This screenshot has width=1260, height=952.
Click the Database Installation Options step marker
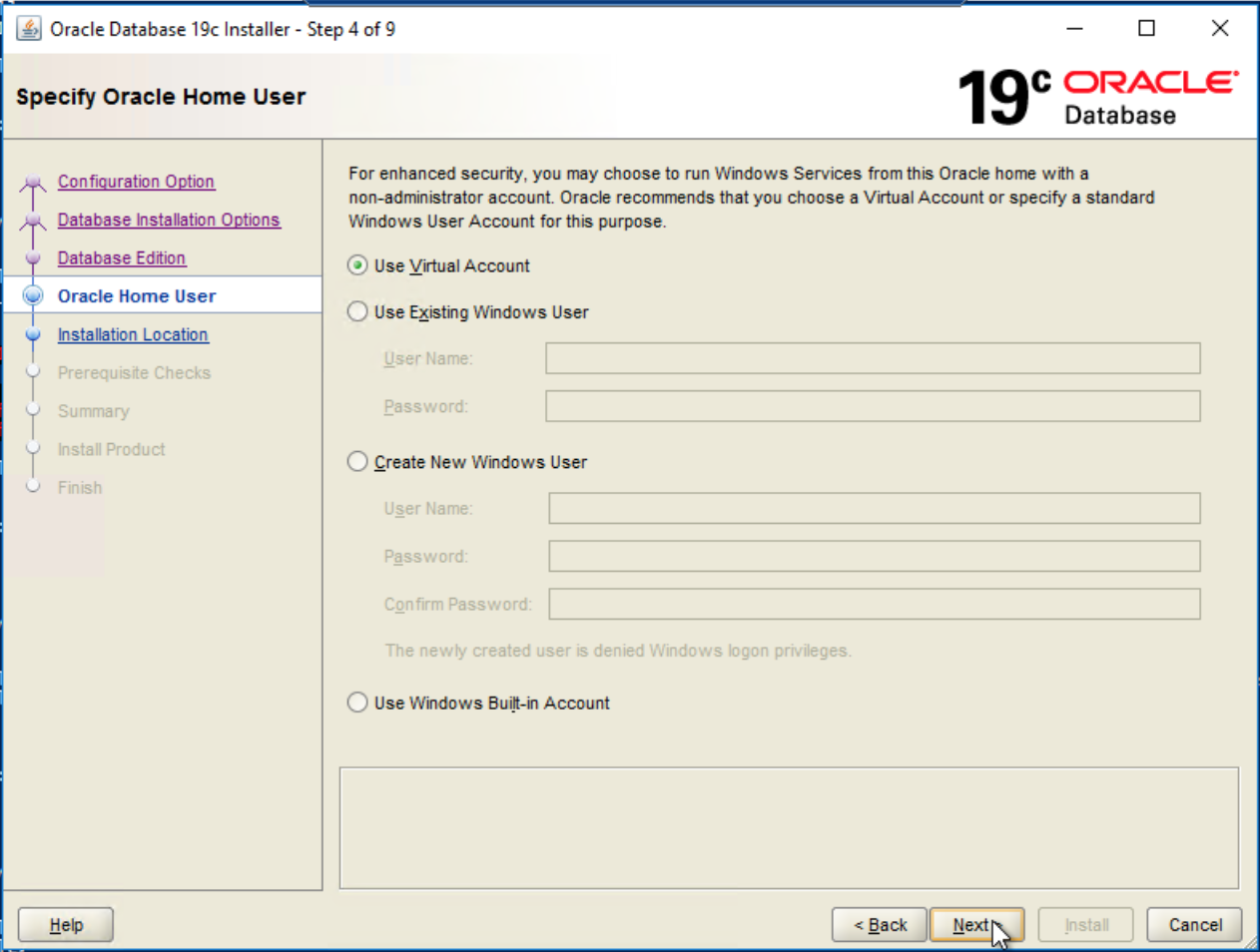coord(33,221)
